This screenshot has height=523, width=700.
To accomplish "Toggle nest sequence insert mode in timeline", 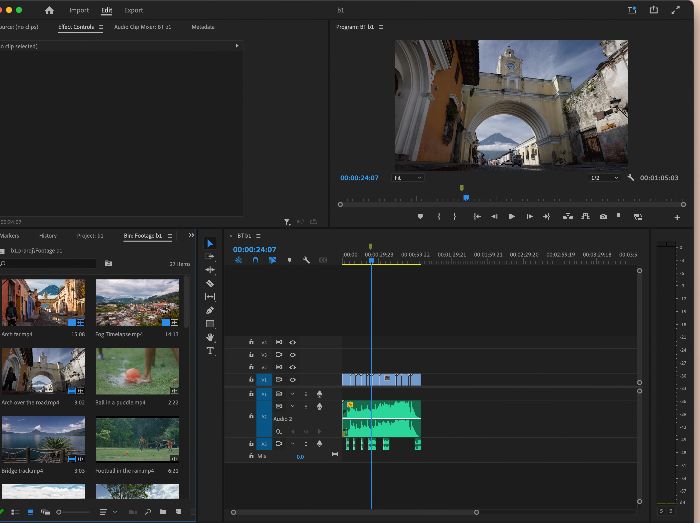I will click(x=238, y=260).
